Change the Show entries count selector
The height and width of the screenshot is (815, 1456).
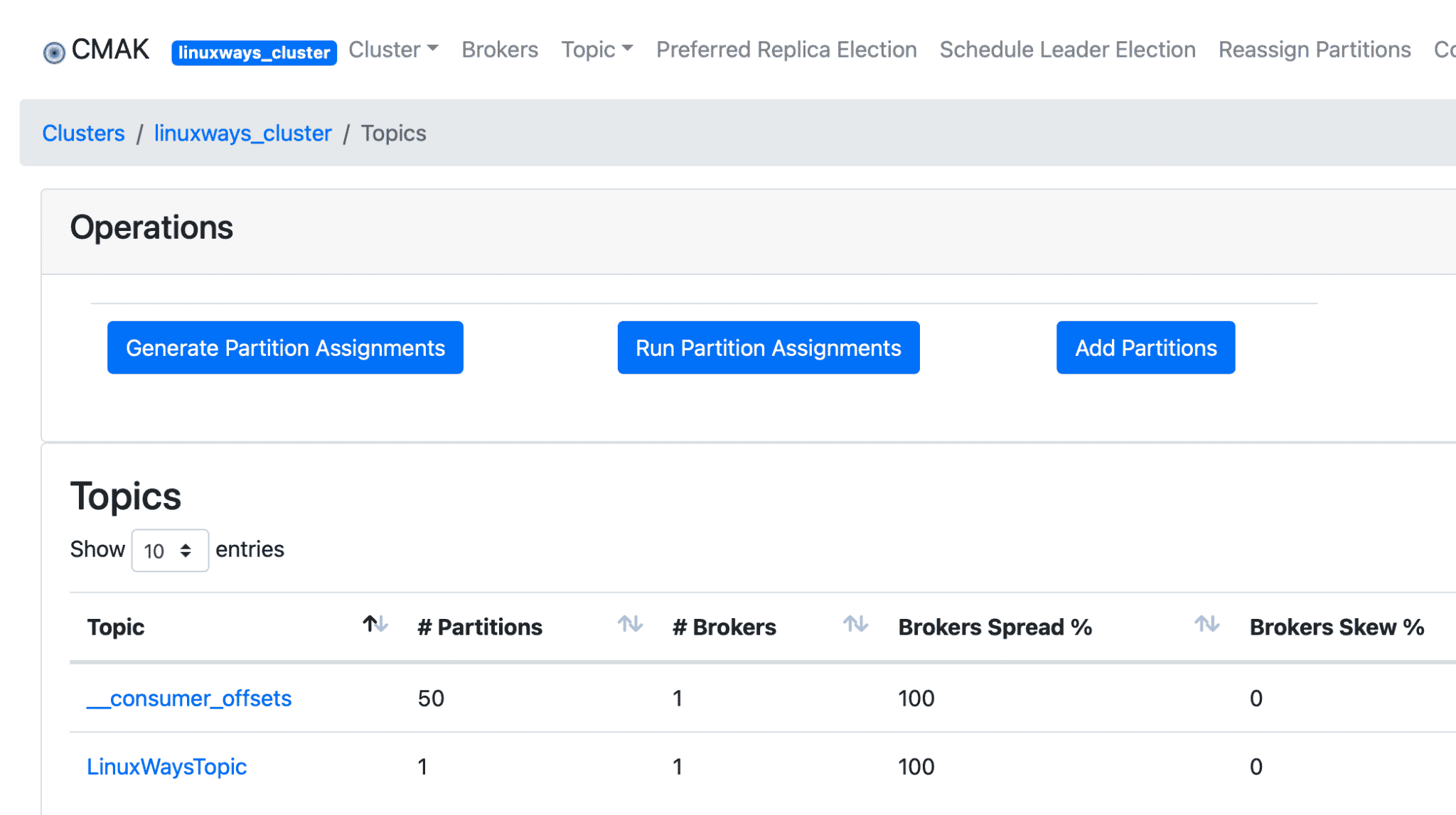pos(170,550)
